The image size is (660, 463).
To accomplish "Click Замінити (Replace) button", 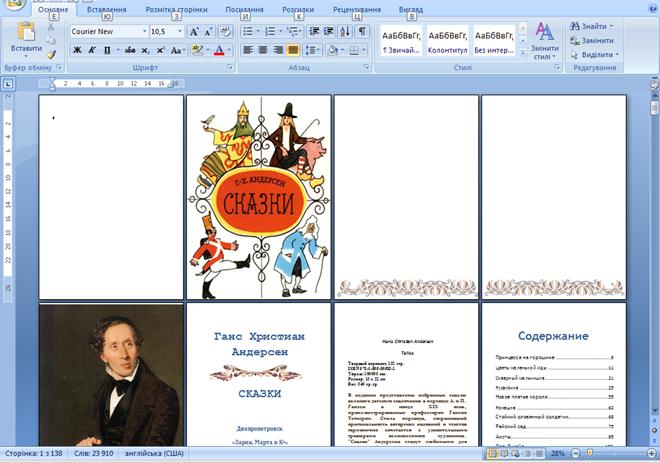I will coord(591,40).
